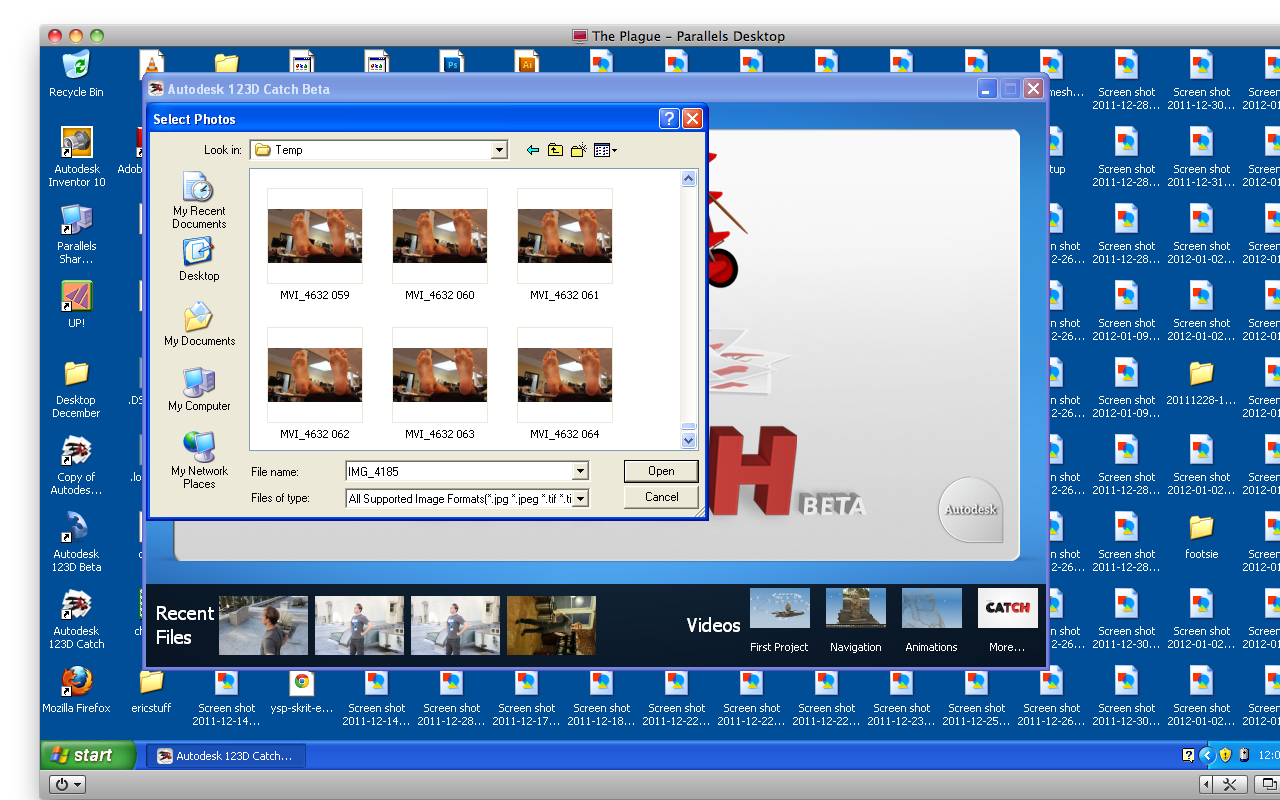Click the Cancel button
This screenshot has width=1280, height=800.
pos(661,497)
